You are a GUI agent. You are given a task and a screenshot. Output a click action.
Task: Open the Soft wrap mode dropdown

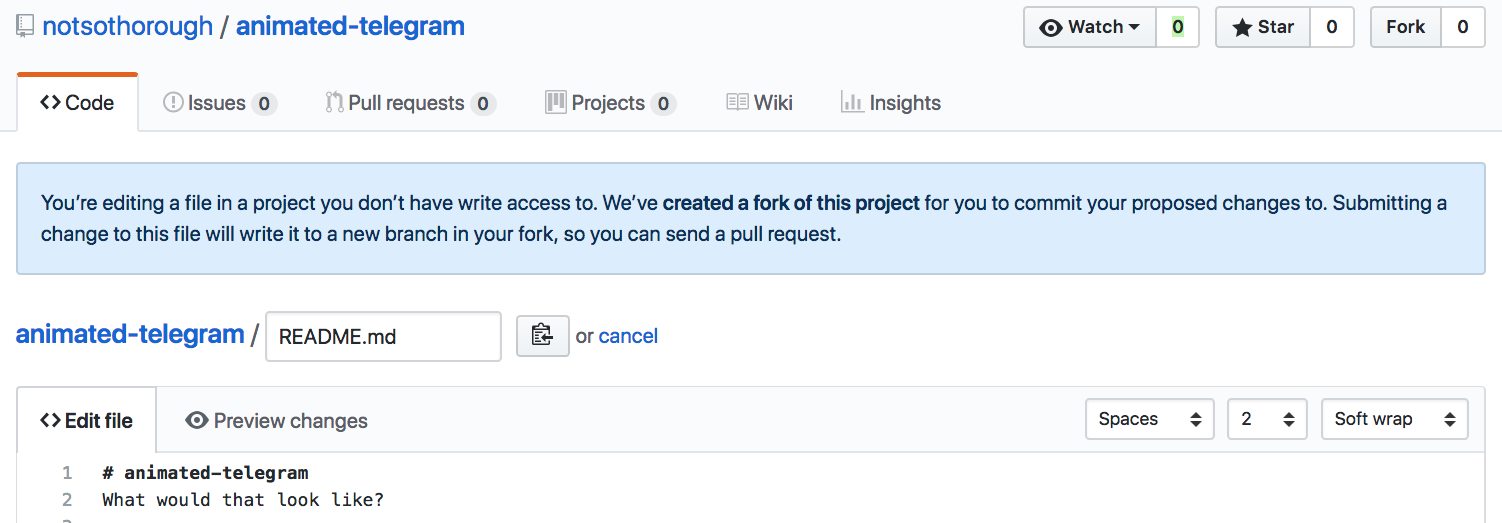point(1394,419)
